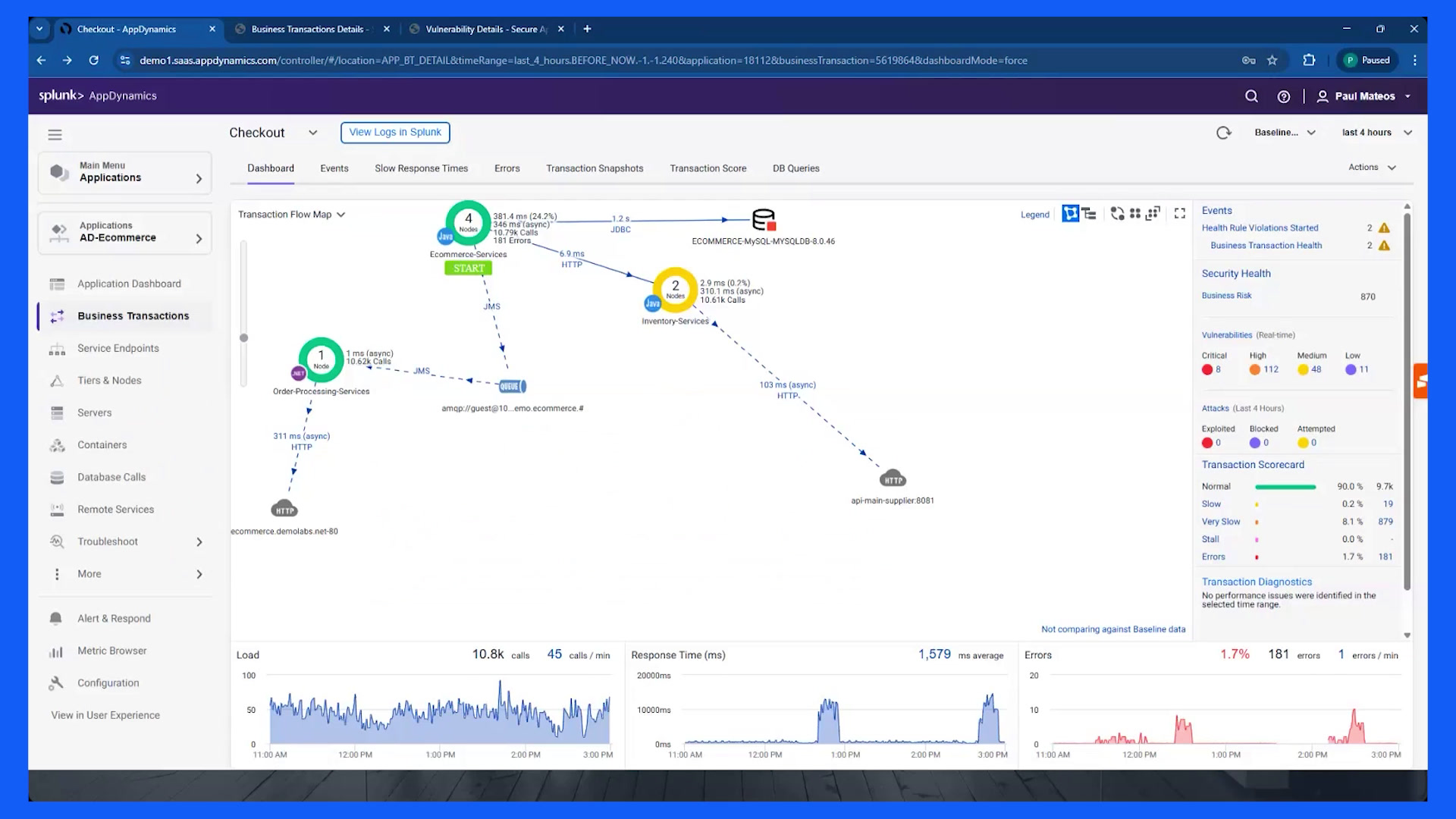1456x819 pixels.
Task: Click the search magnifier icon in header
Action: [1251, 96]
